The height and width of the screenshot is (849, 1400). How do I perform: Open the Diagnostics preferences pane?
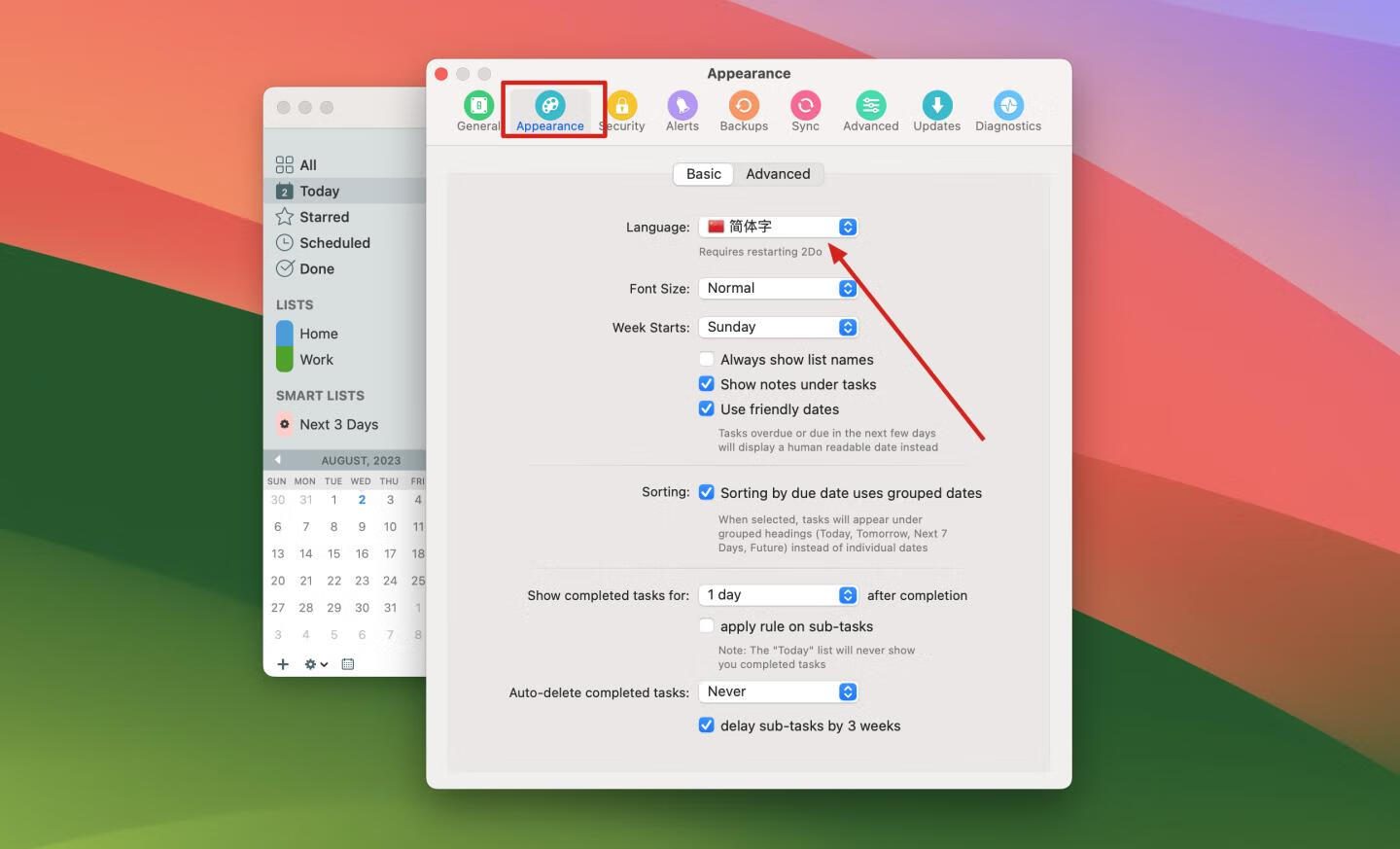1008,111
